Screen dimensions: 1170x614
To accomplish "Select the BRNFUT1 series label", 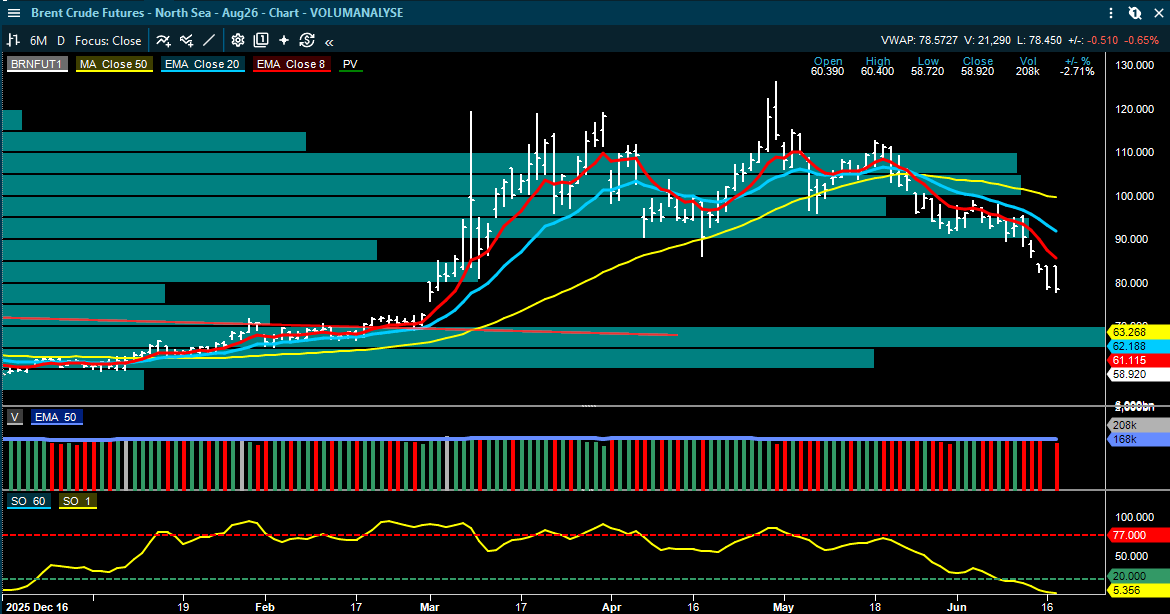I will click(x=37, y=64).
